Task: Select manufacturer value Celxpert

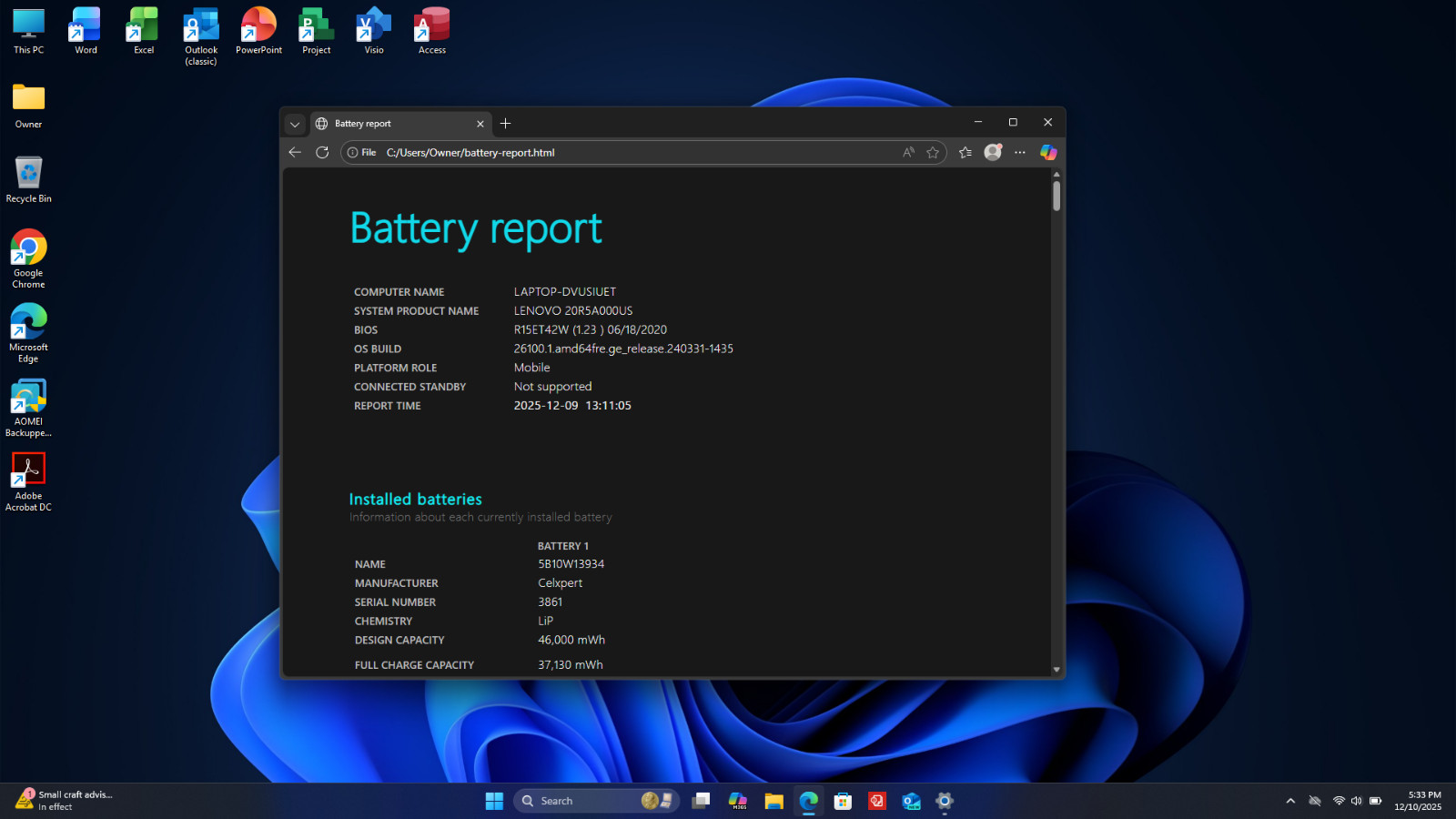Action: point(561,583)
